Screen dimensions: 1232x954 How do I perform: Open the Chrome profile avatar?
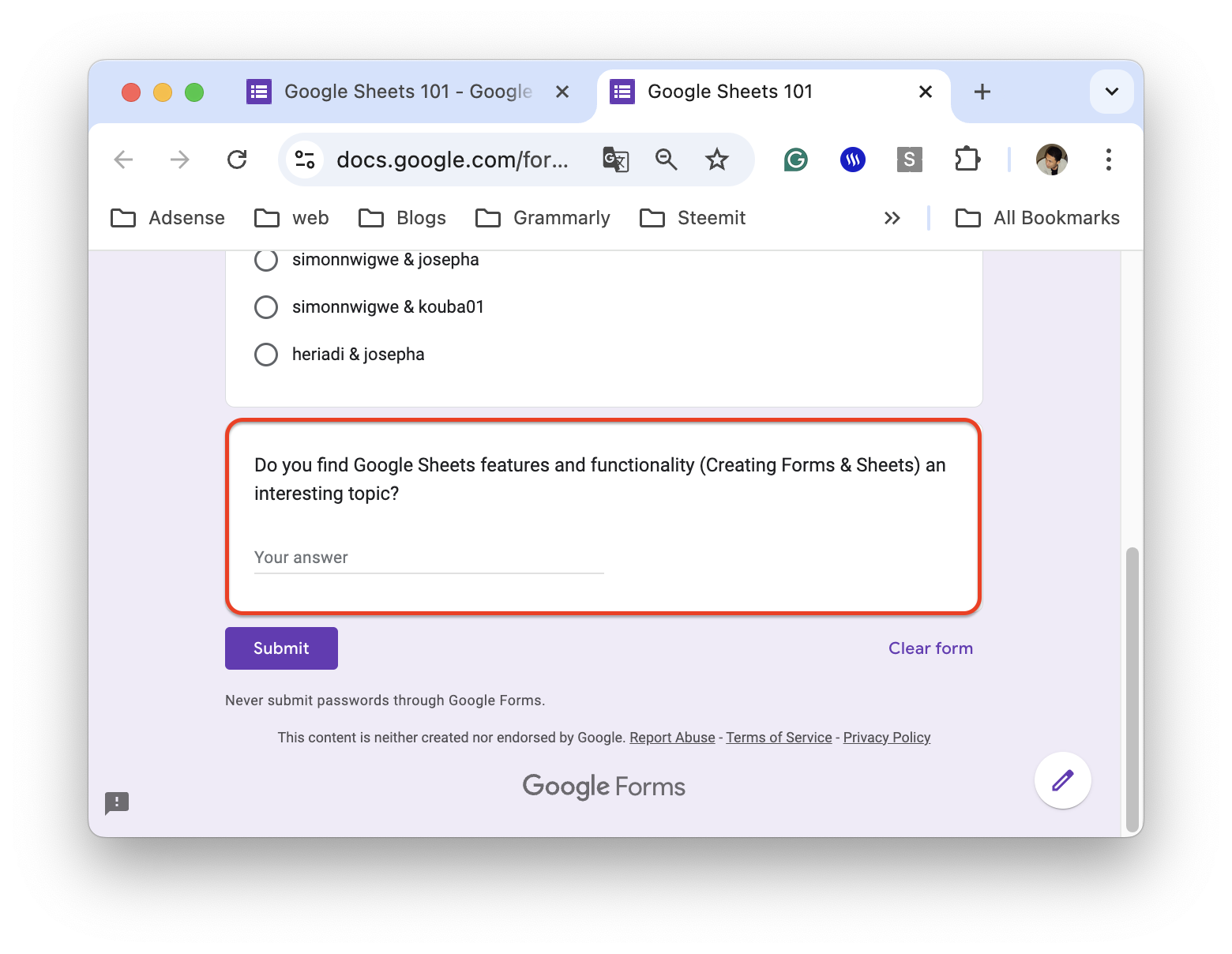[x=1052, y=160]
